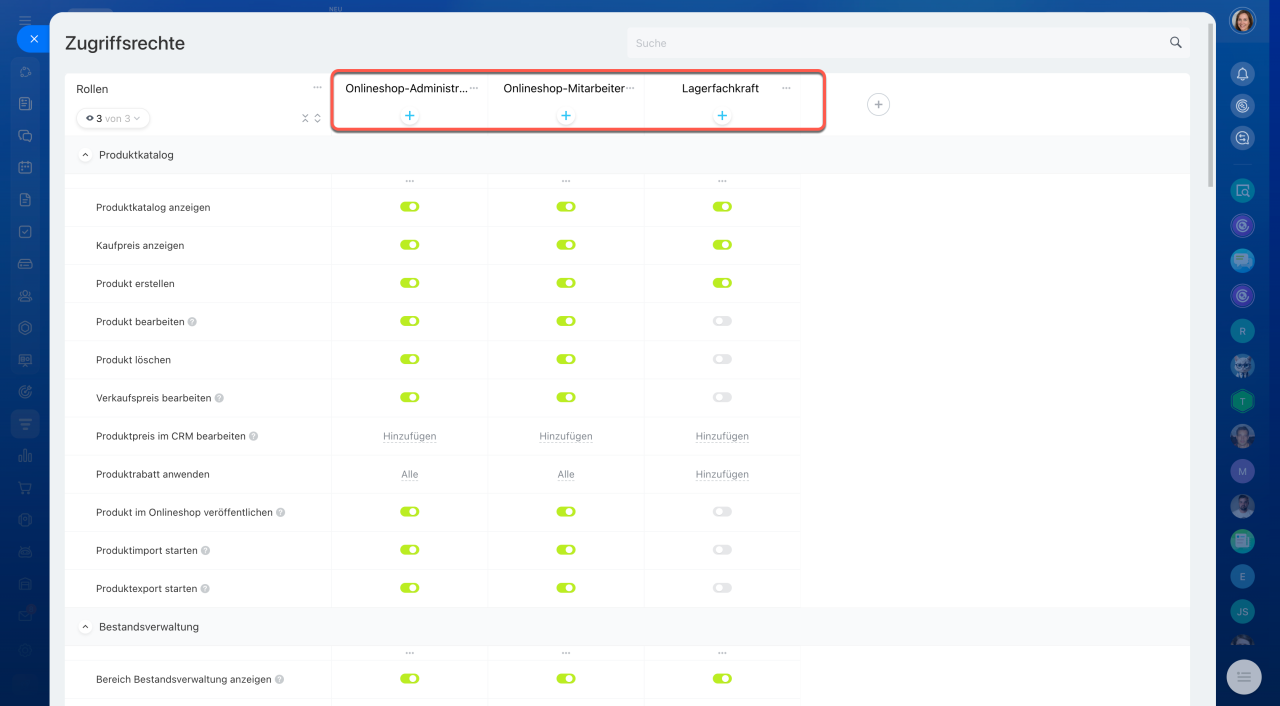Toggle Verkaufspreis bearbeiten for Onlineshop-Administrator
This screenshot has height=706, width=1280.
click(410, 397)
